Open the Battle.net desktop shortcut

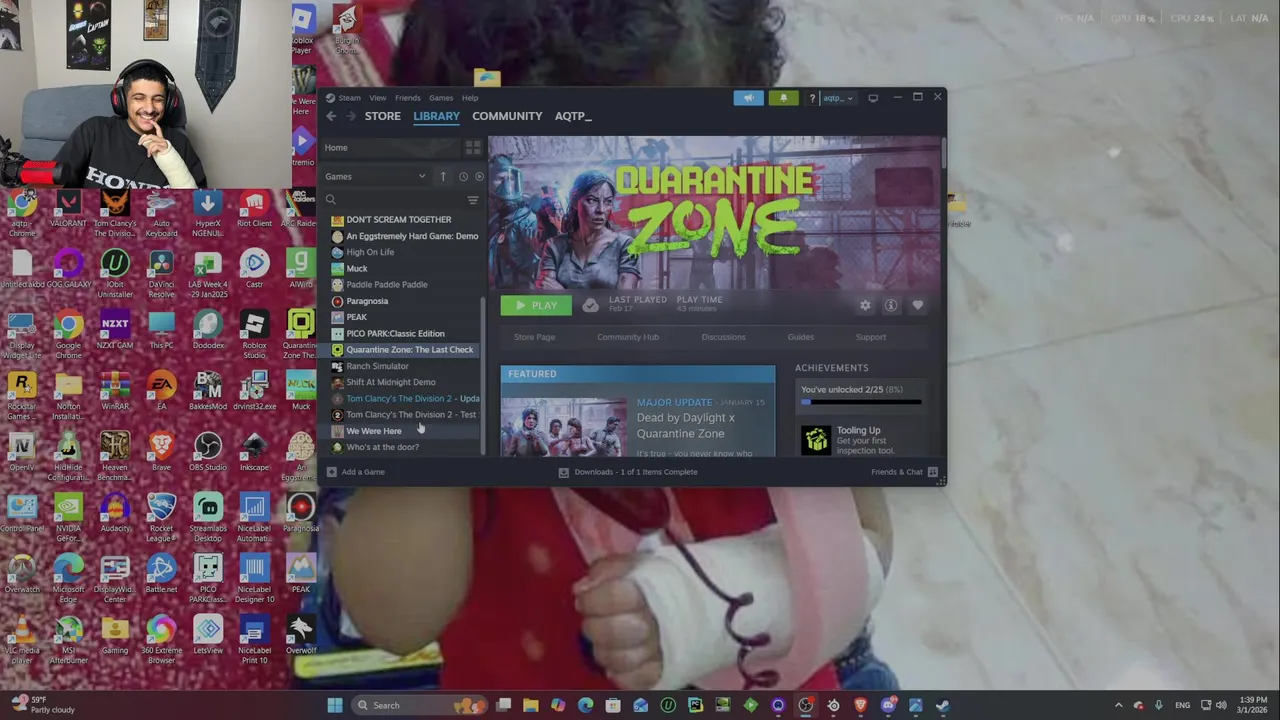tap(161, 574)
